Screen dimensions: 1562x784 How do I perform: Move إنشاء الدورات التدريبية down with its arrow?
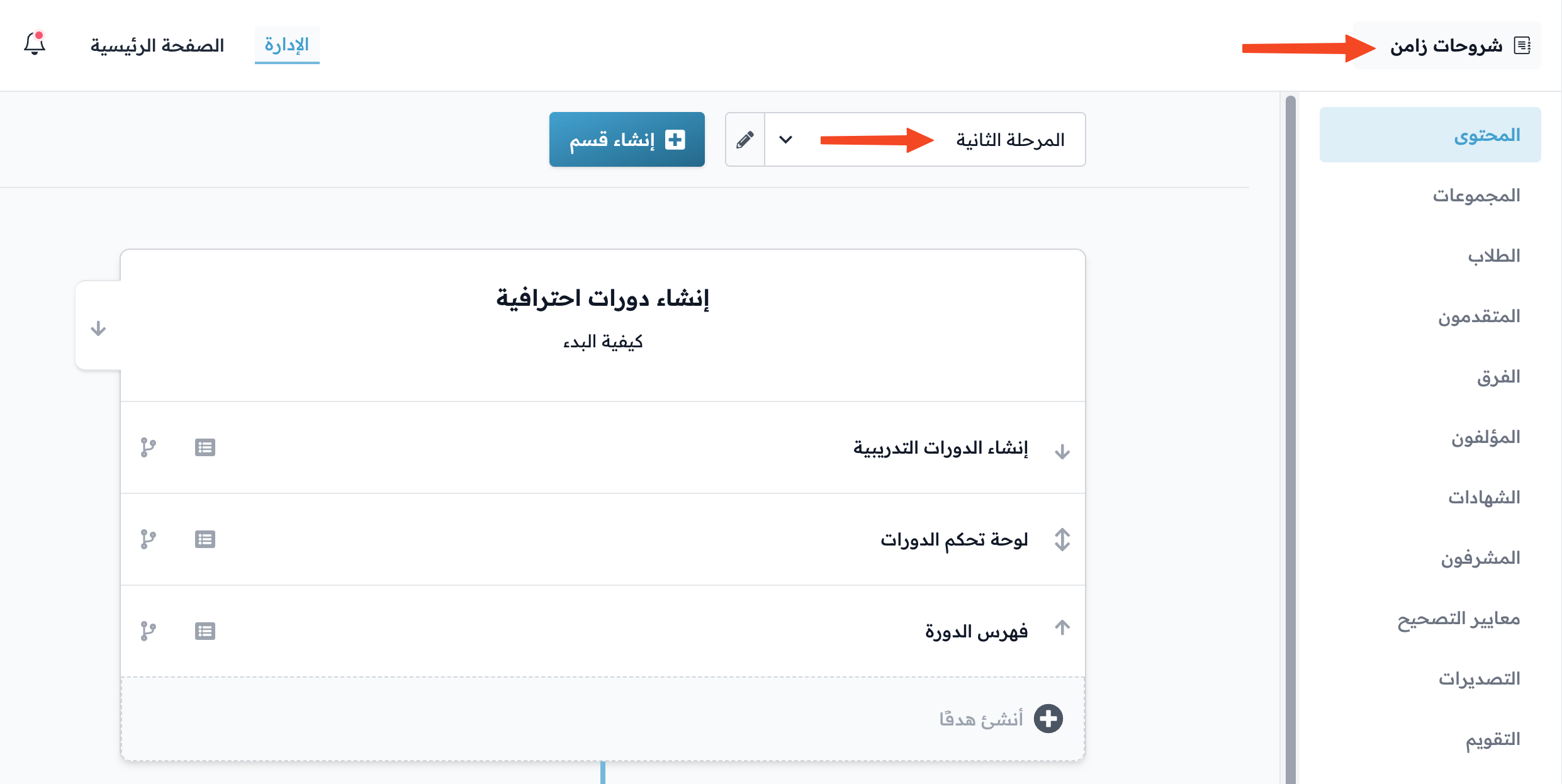[x=1062, y=451]
